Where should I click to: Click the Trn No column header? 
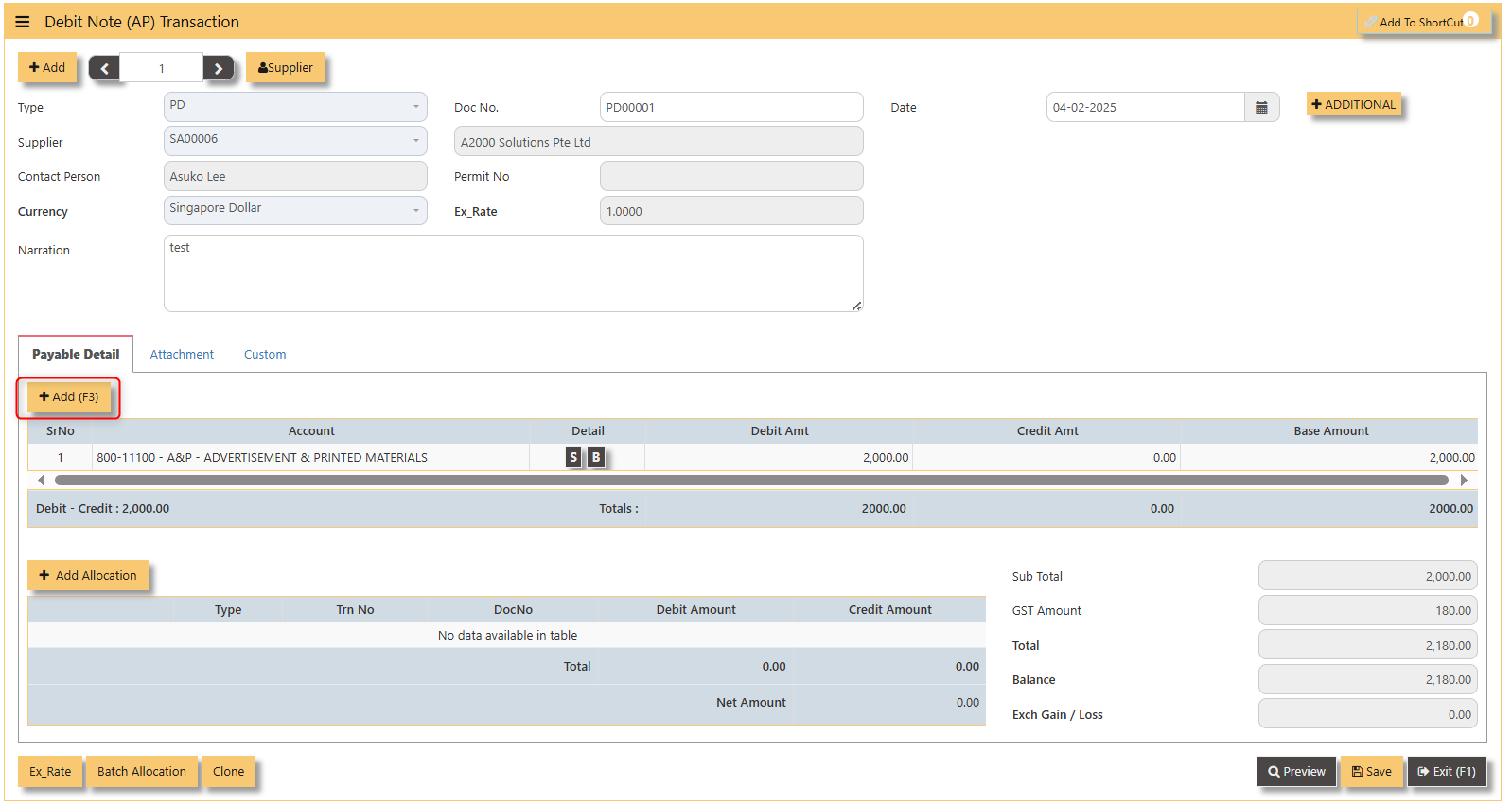[355, 609]
